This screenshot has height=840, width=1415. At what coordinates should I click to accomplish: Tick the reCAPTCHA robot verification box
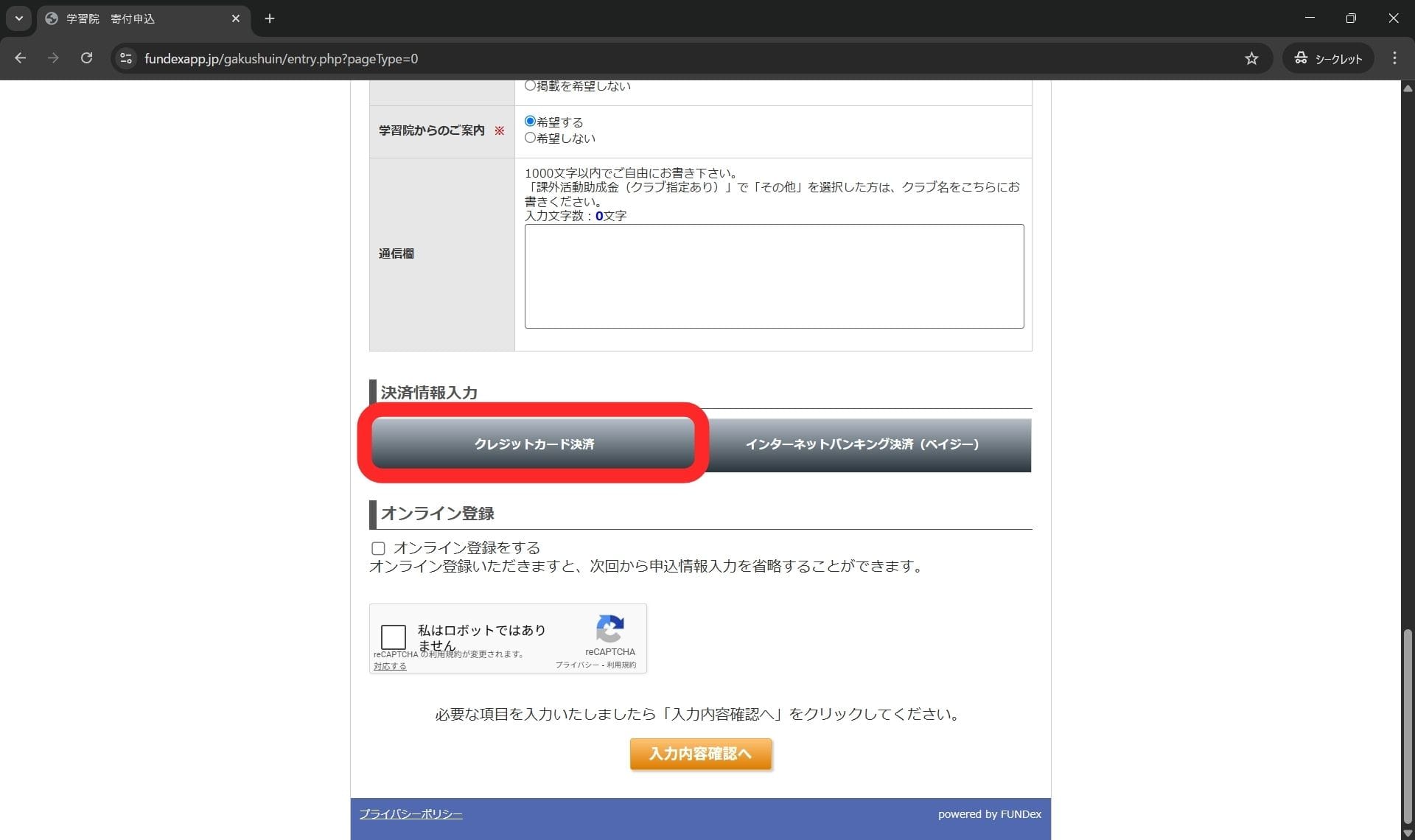pyautogui.click(x=394, y=637)
